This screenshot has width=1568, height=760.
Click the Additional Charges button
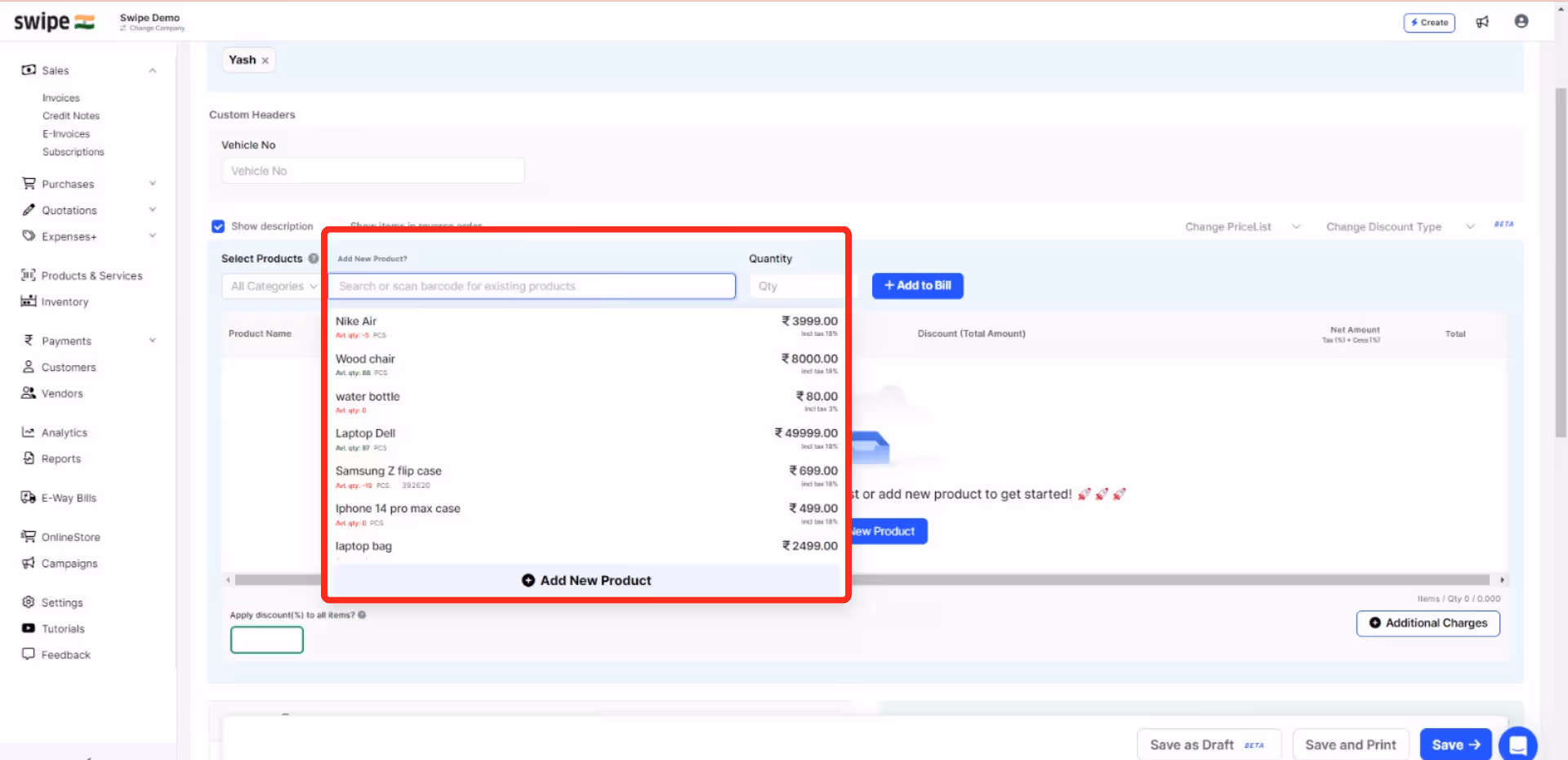tap(1428, 623)
